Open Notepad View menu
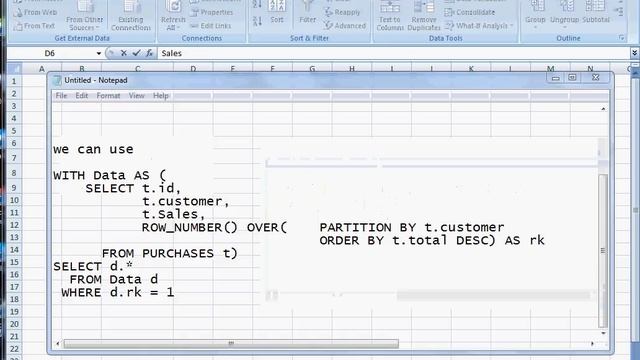The image size is (640, 360). click(136, 96)
